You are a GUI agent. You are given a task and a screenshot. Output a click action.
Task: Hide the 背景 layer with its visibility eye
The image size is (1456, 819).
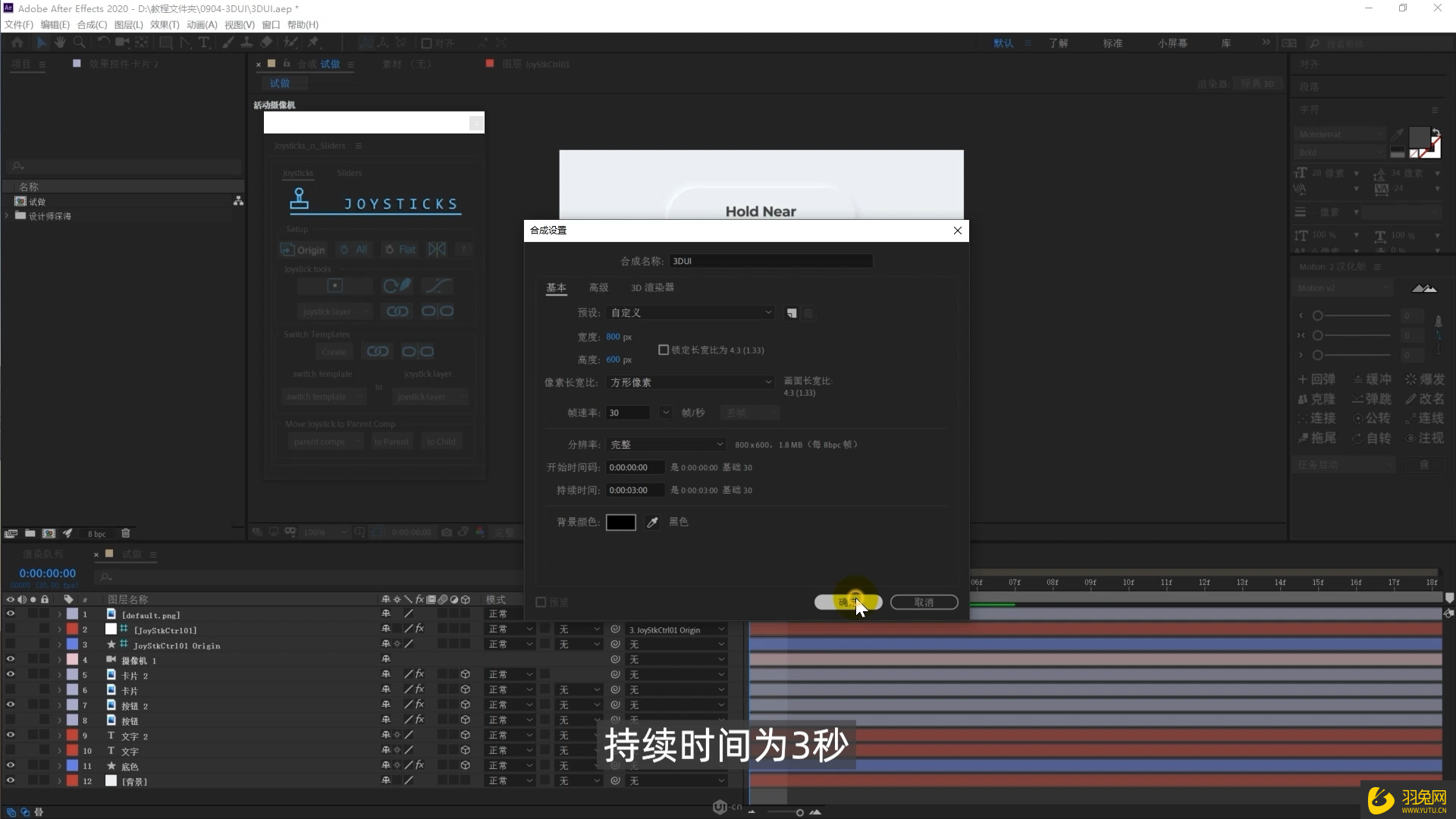click(x=11, y=780)
